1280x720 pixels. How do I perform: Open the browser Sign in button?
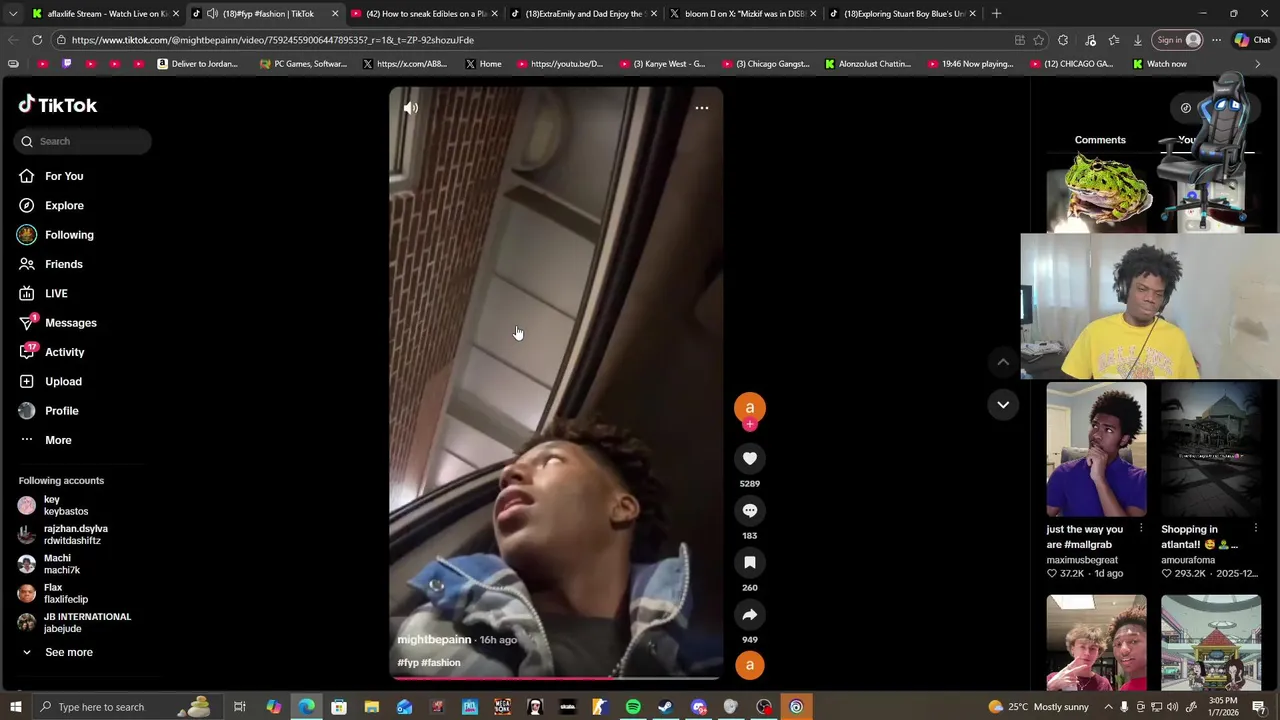(1177, 40)
